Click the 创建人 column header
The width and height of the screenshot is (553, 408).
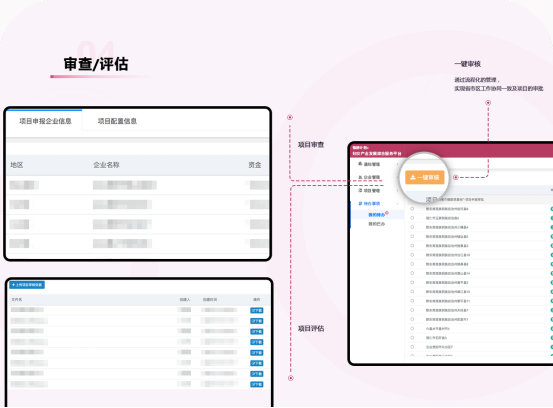pyautogui.click(x=185, y=299)
